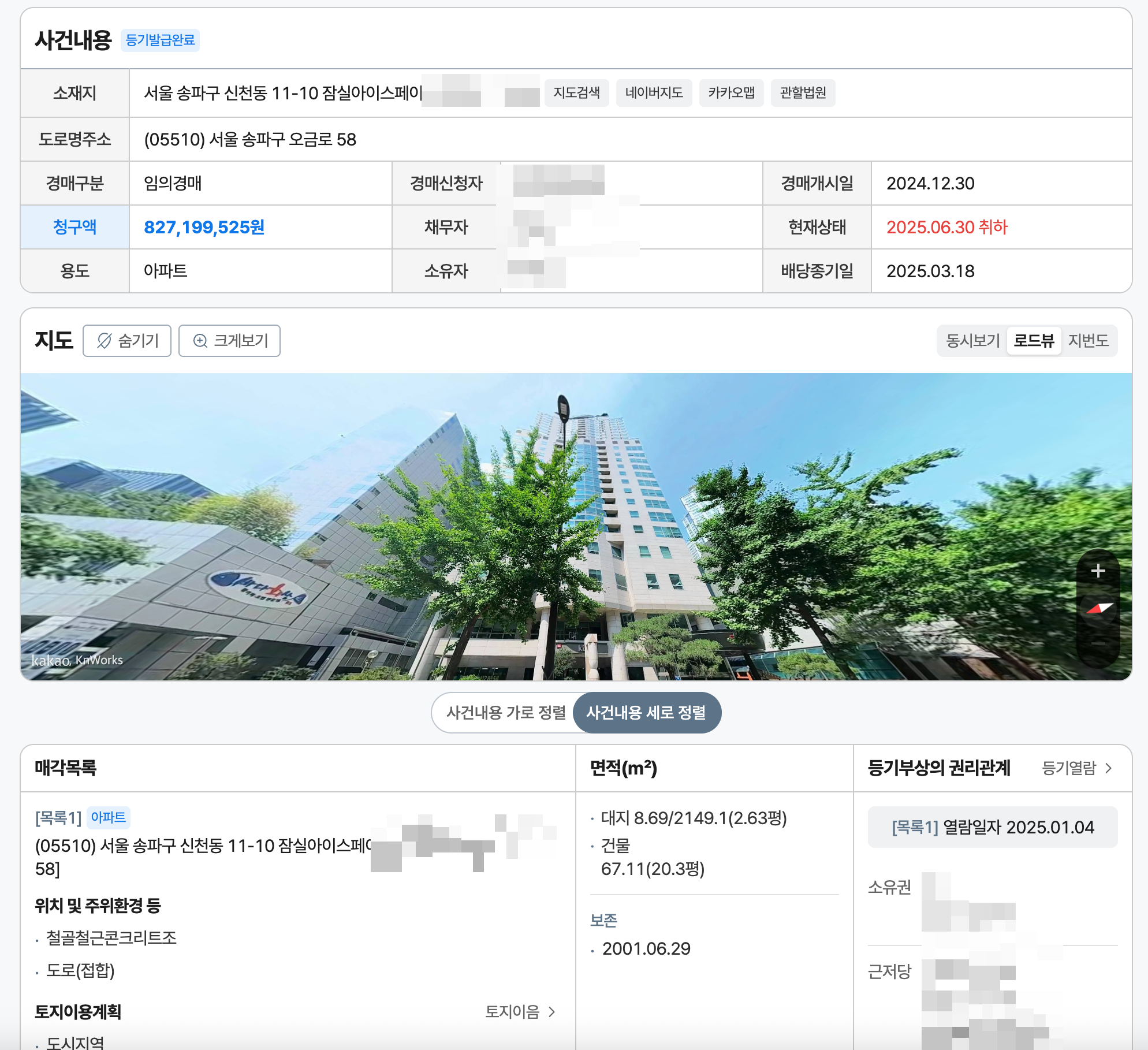Screen dimensions: 1148x1050
Task: Click the red compass icon on roadview
Action: pos(1099,608)
